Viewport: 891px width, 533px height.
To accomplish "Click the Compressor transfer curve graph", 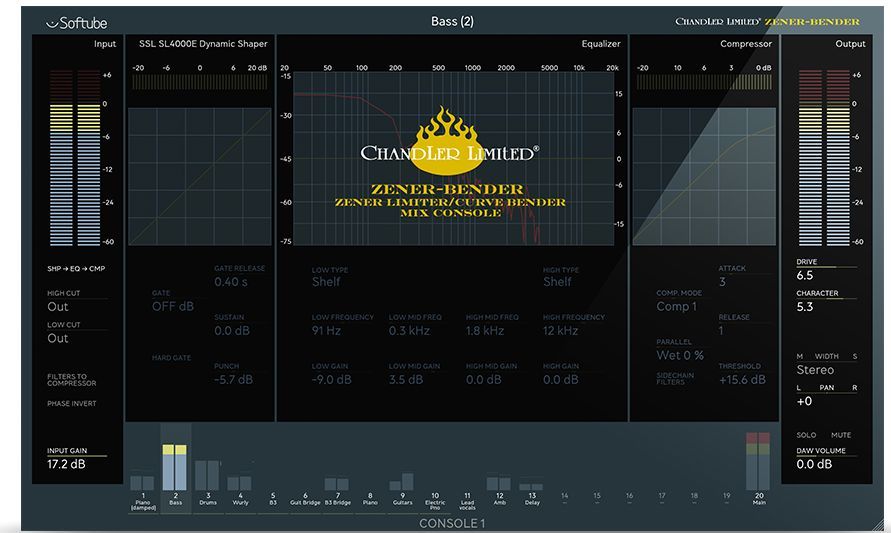I will click(x=704, y=177).
